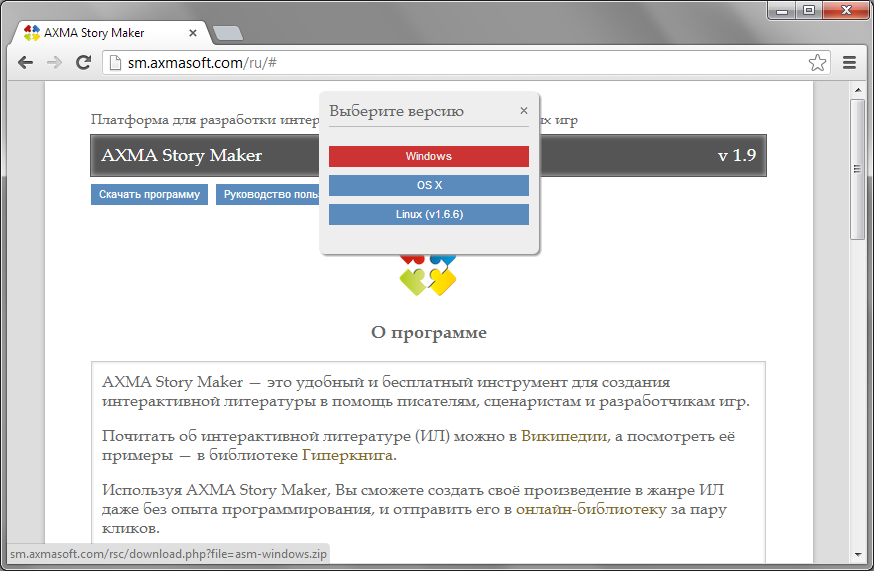Select the AXMA Story Maker tab
The image size is (874, 571).
tap(111, 33)
